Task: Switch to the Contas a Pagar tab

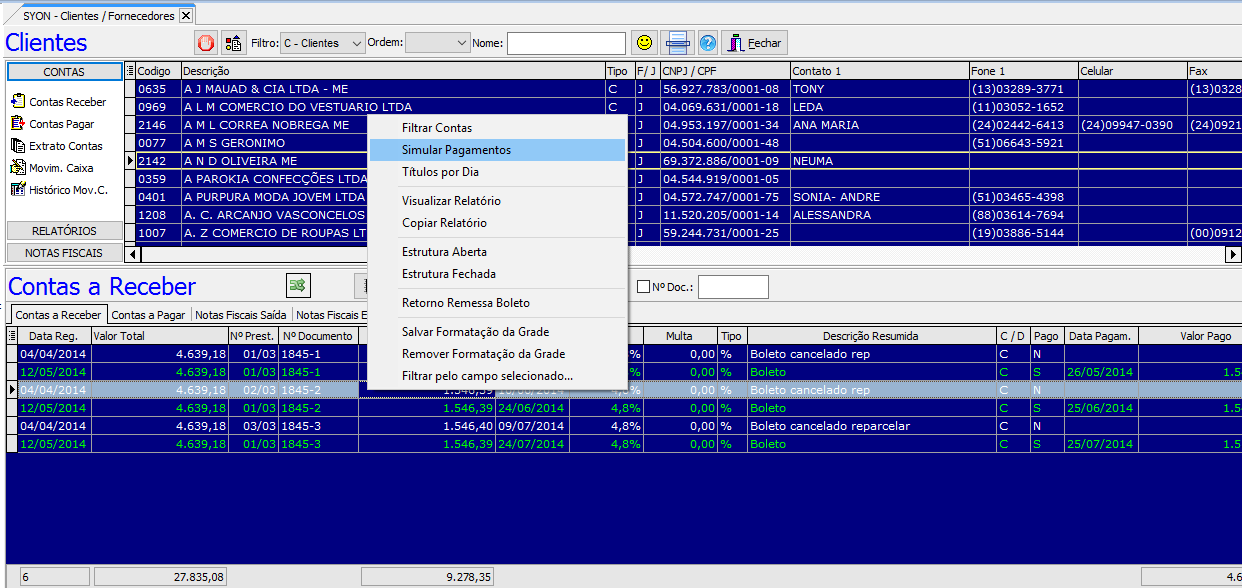Action: (148, 315)
